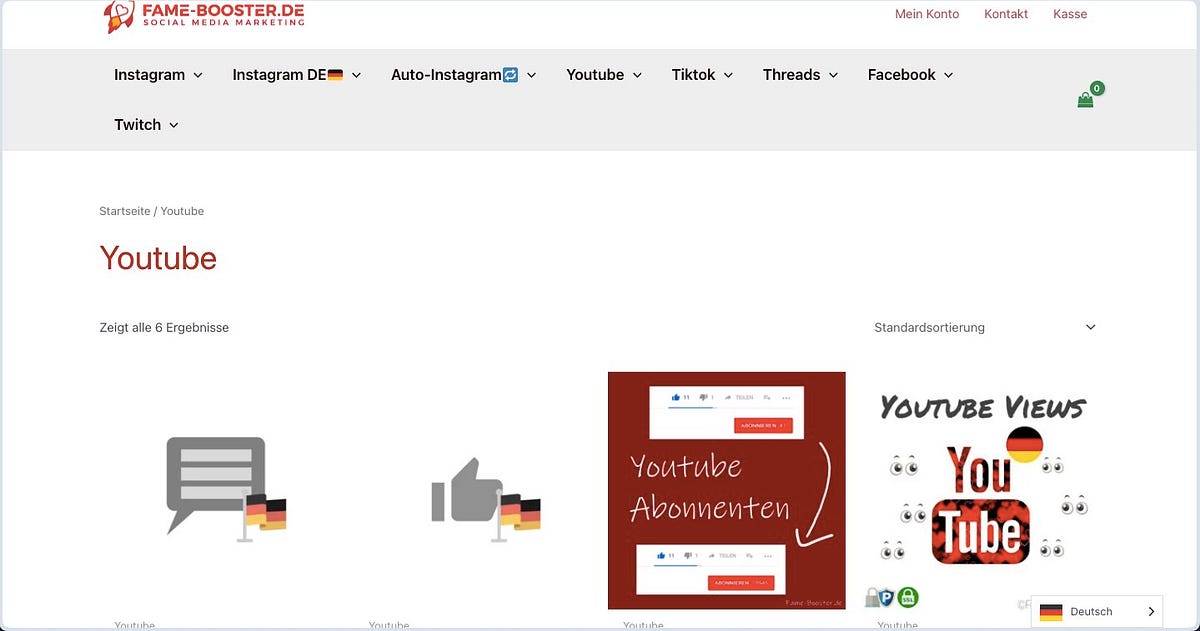
Task: Expand the Auto-Instagram menu chevron
Action: pyautogui.click(x=531, y=75)
